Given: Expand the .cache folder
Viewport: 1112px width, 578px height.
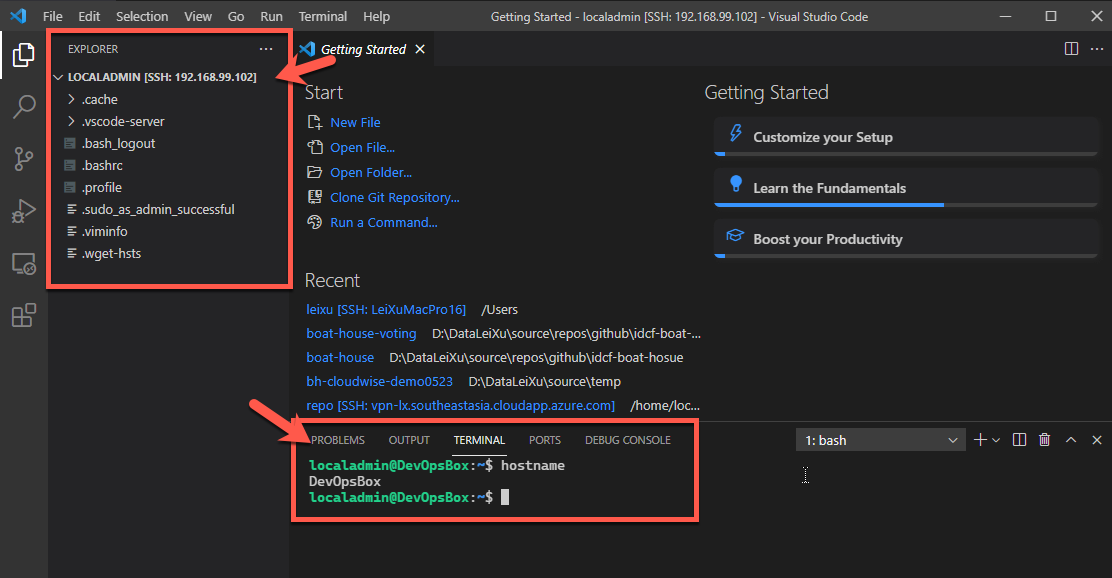Looking at the screenshot, I should (71, 99).
